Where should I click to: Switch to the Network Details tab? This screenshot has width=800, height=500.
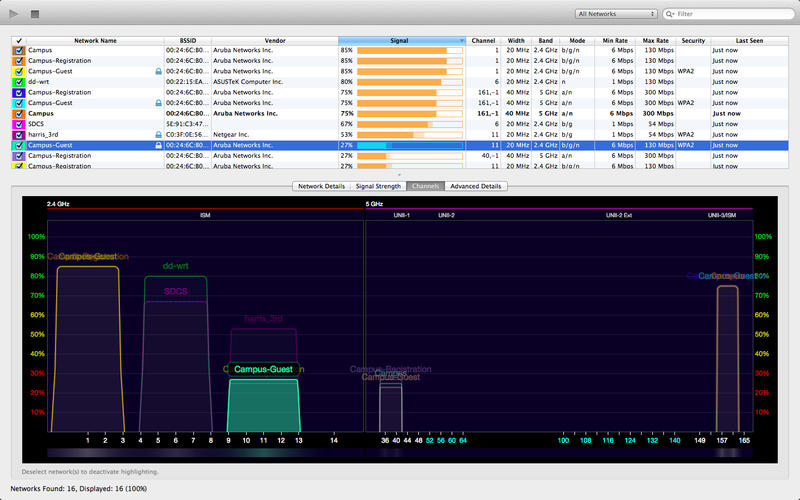[x=321, y=186]
